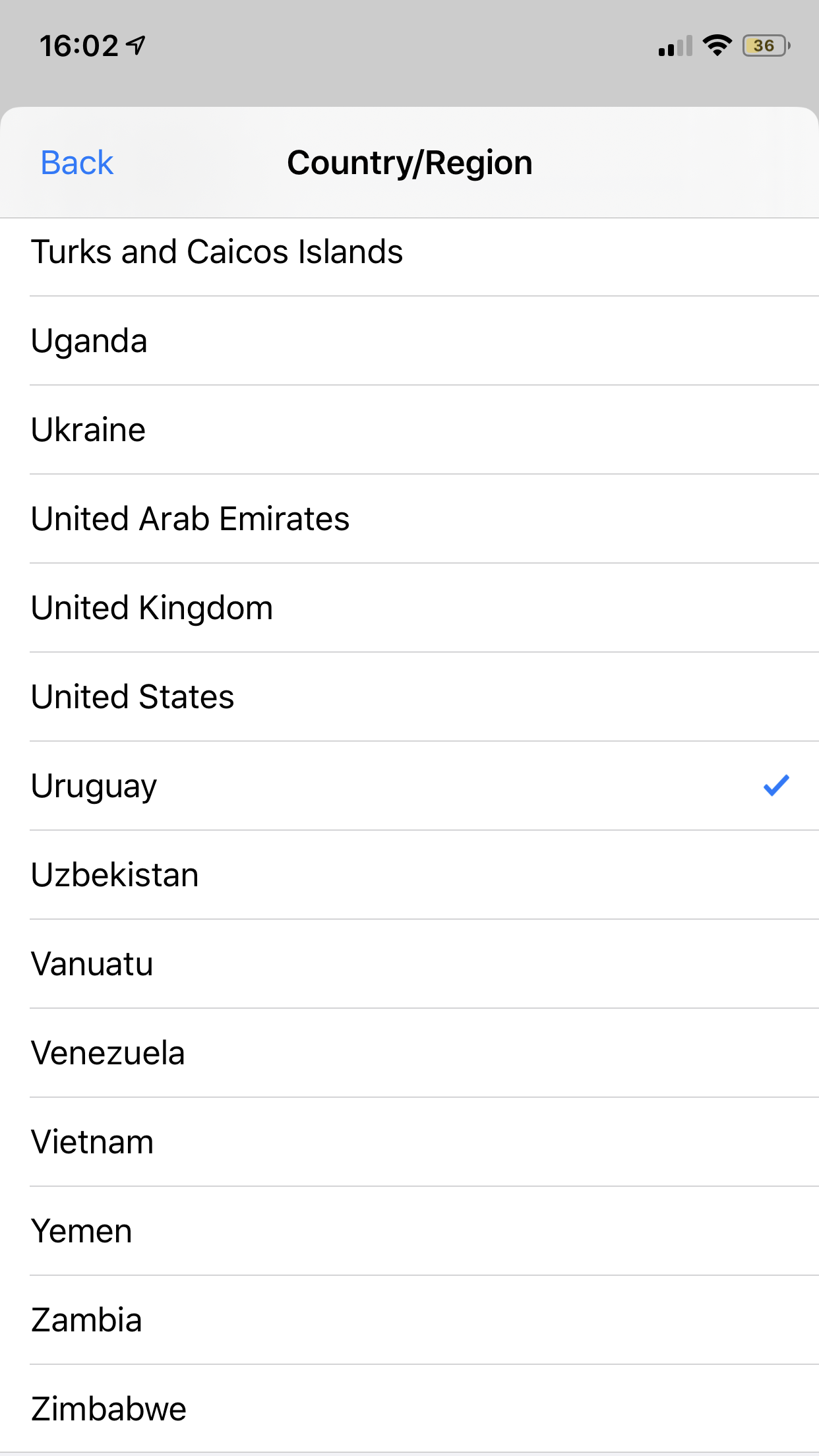Screen dimensions: 819x1456
Task: Choose Zambia
Action: pyautogui.click(x=86, y=1320)
